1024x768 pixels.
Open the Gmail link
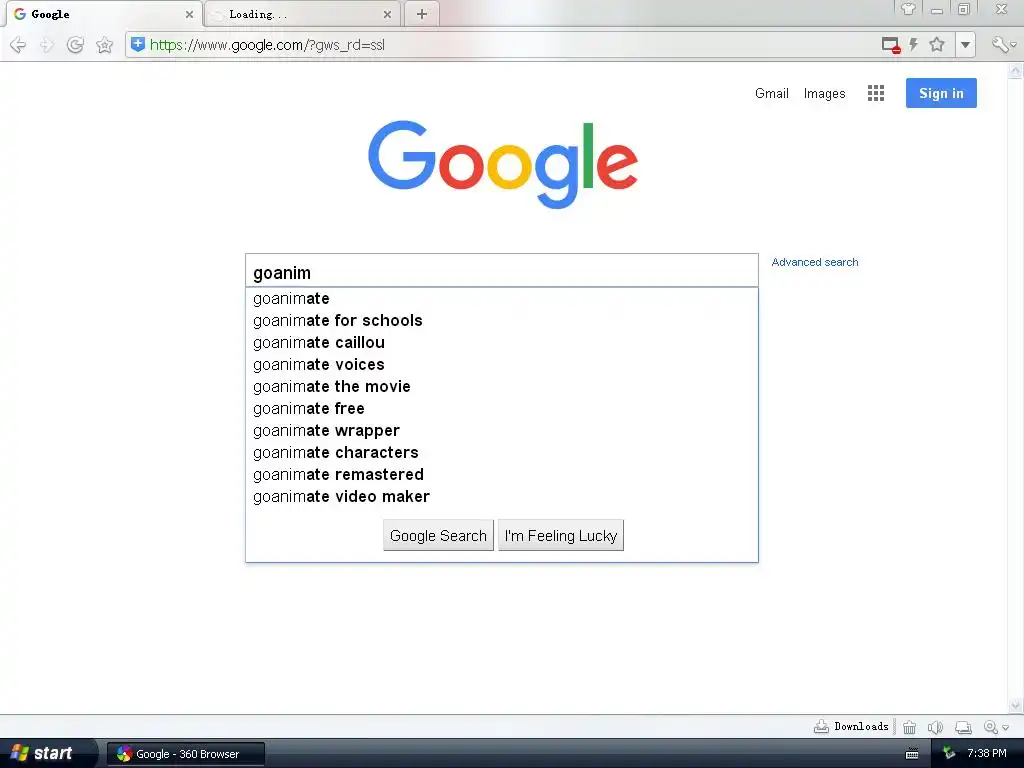click(x=771, y=93)
